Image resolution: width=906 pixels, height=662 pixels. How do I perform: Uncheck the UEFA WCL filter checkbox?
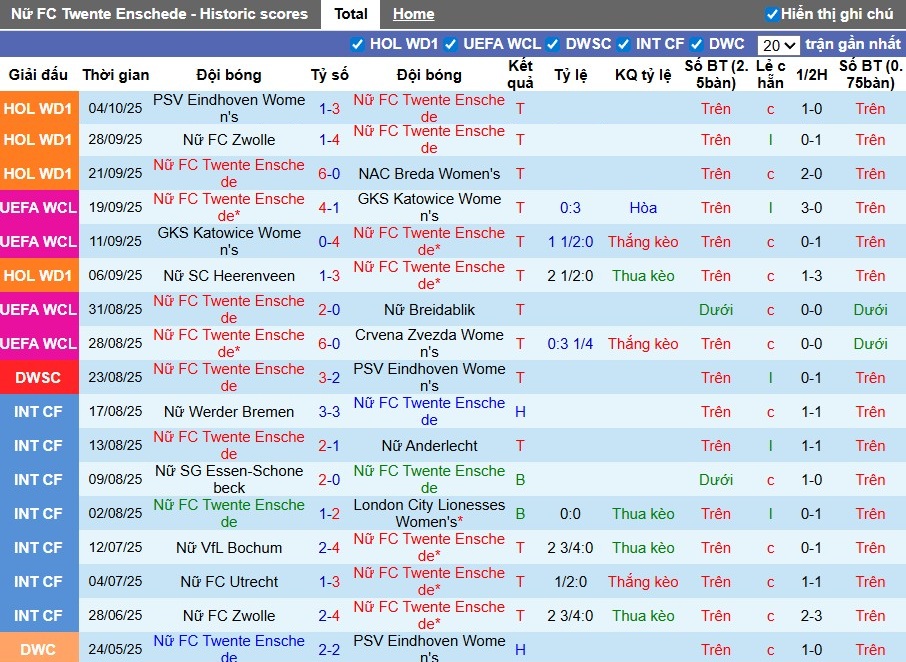coord(451,44)
